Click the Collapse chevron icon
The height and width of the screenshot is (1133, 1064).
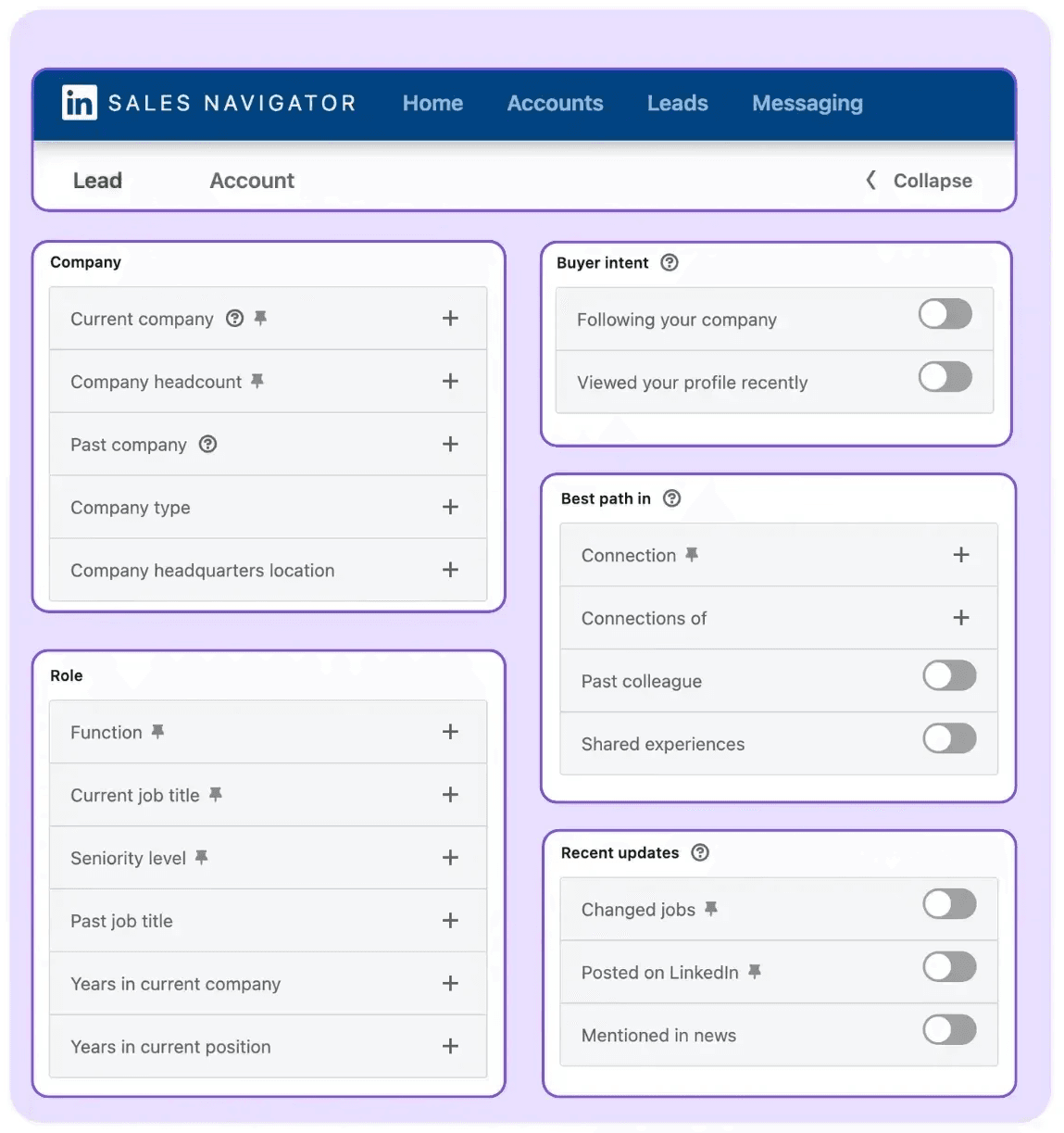(870, 180)
